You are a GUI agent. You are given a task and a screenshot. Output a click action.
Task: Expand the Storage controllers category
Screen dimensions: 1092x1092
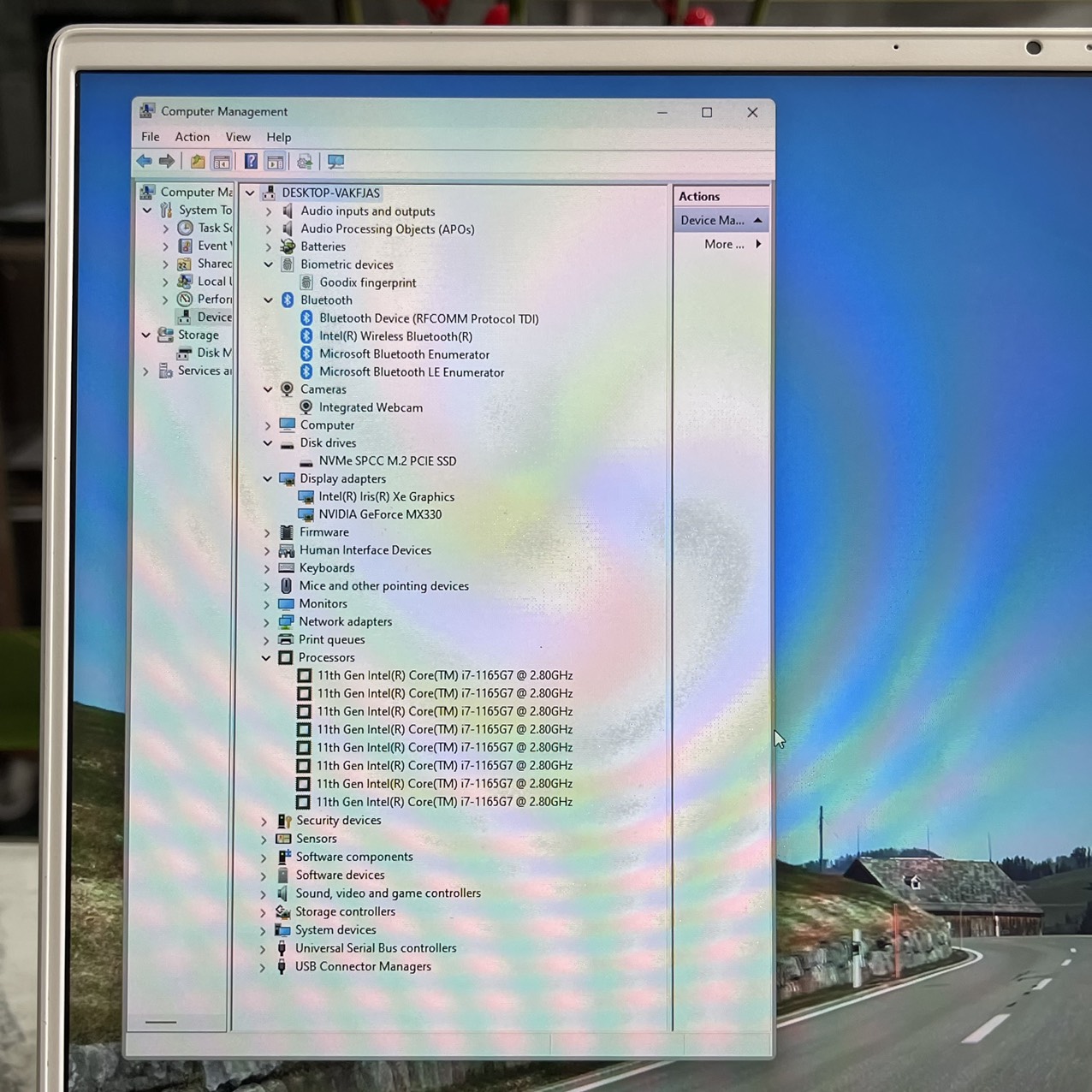263,913
